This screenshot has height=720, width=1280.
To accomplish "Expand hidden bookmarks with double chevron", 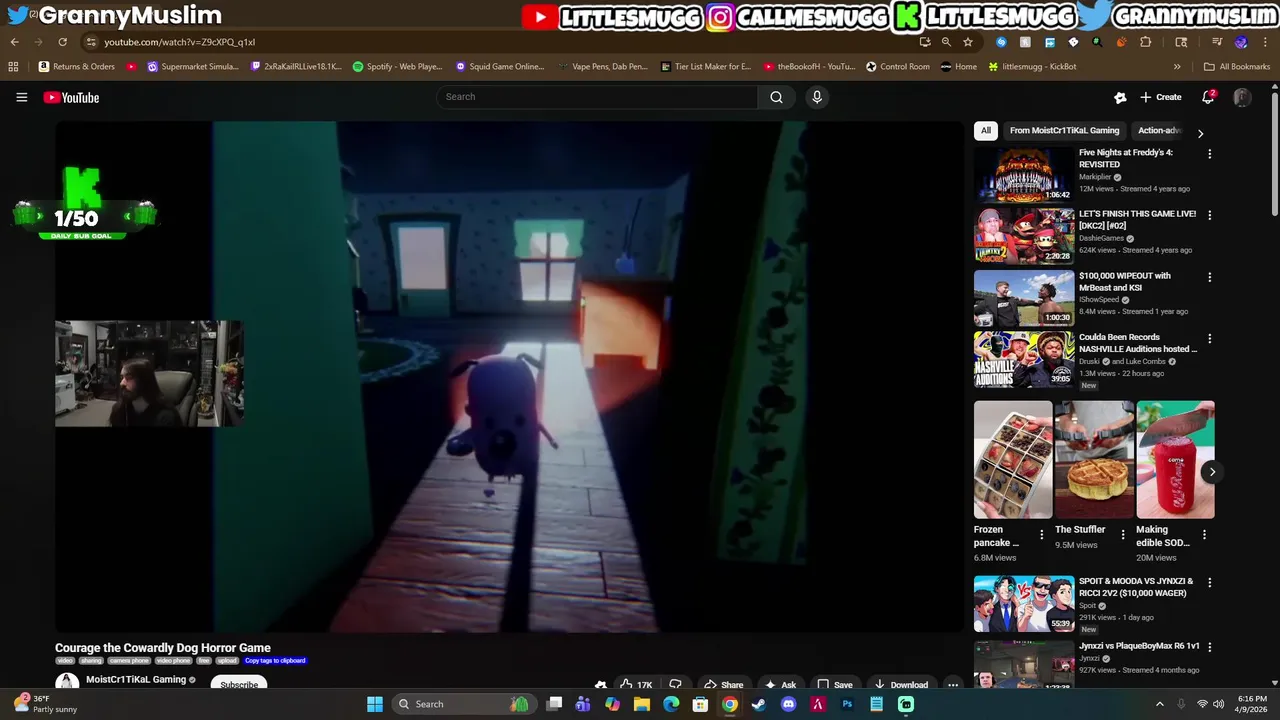I will pos(1177,67).
